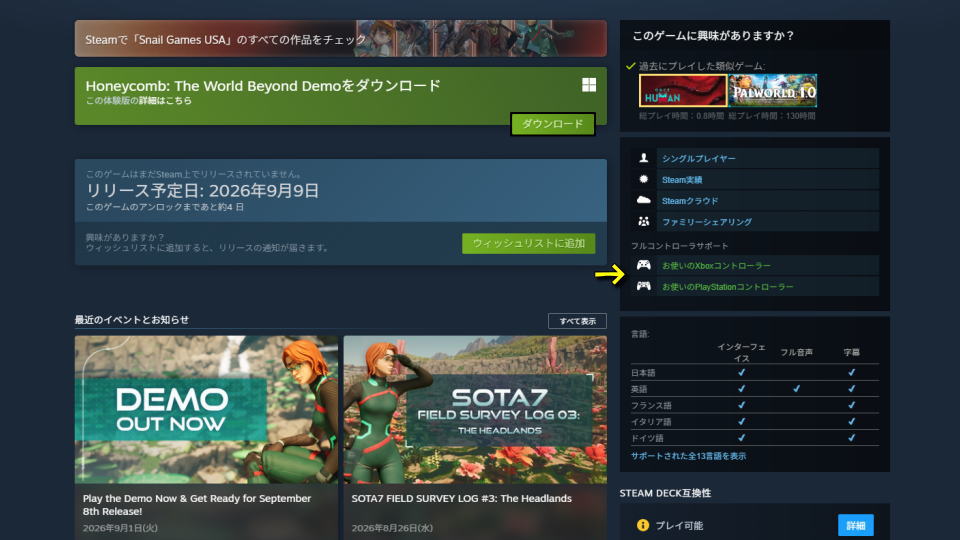
Task: Open SOTA7 Field Survey Log 03 image
Action: click(475, 409)
